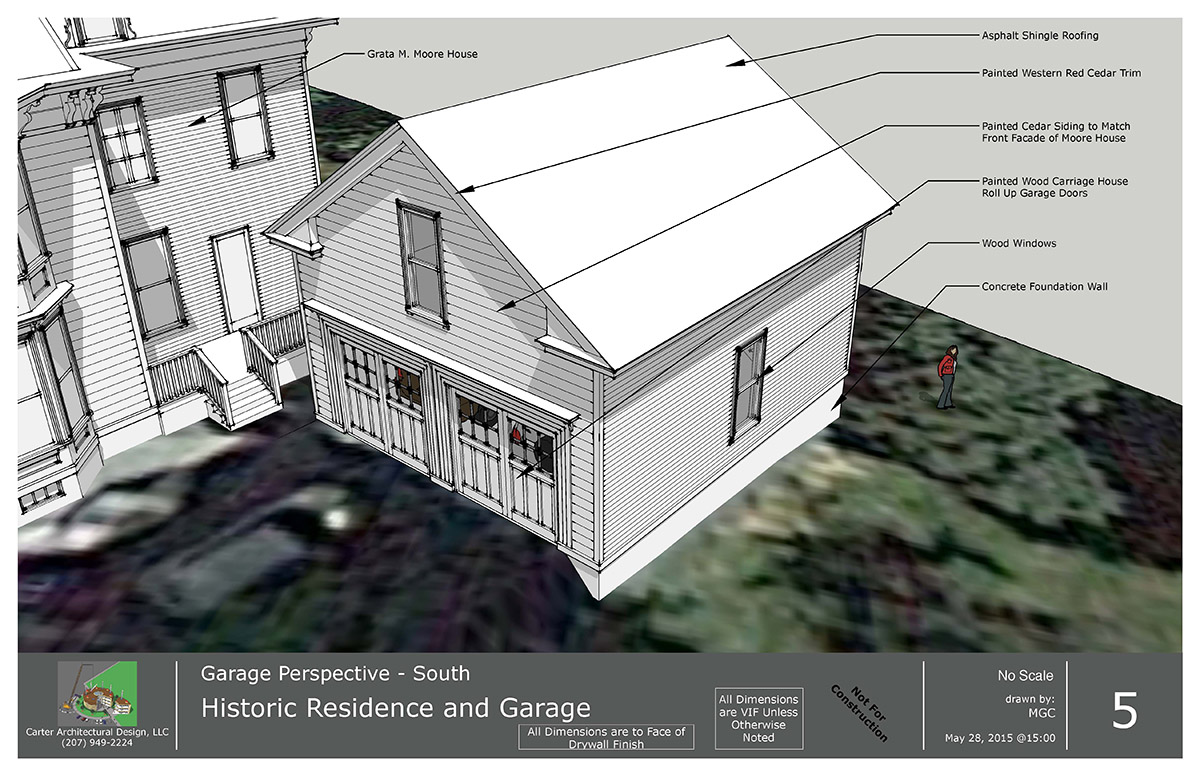
Task: Click the "Painted Cedar Siding to Match" annotation
Action: click(x=1056, y=132)
